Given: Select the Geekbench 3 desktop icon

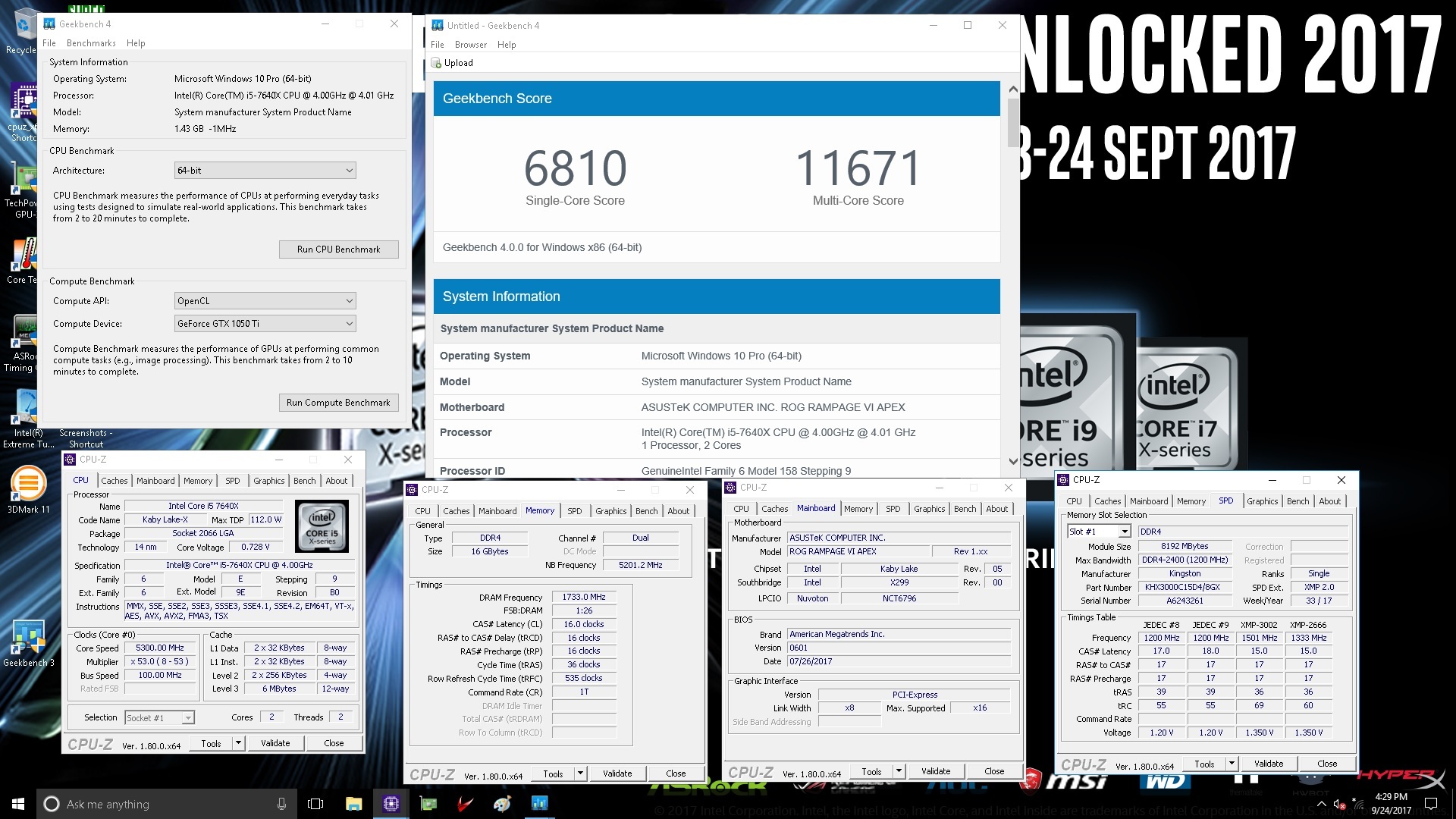Looking at the screenshot, I should coord(28,643).
